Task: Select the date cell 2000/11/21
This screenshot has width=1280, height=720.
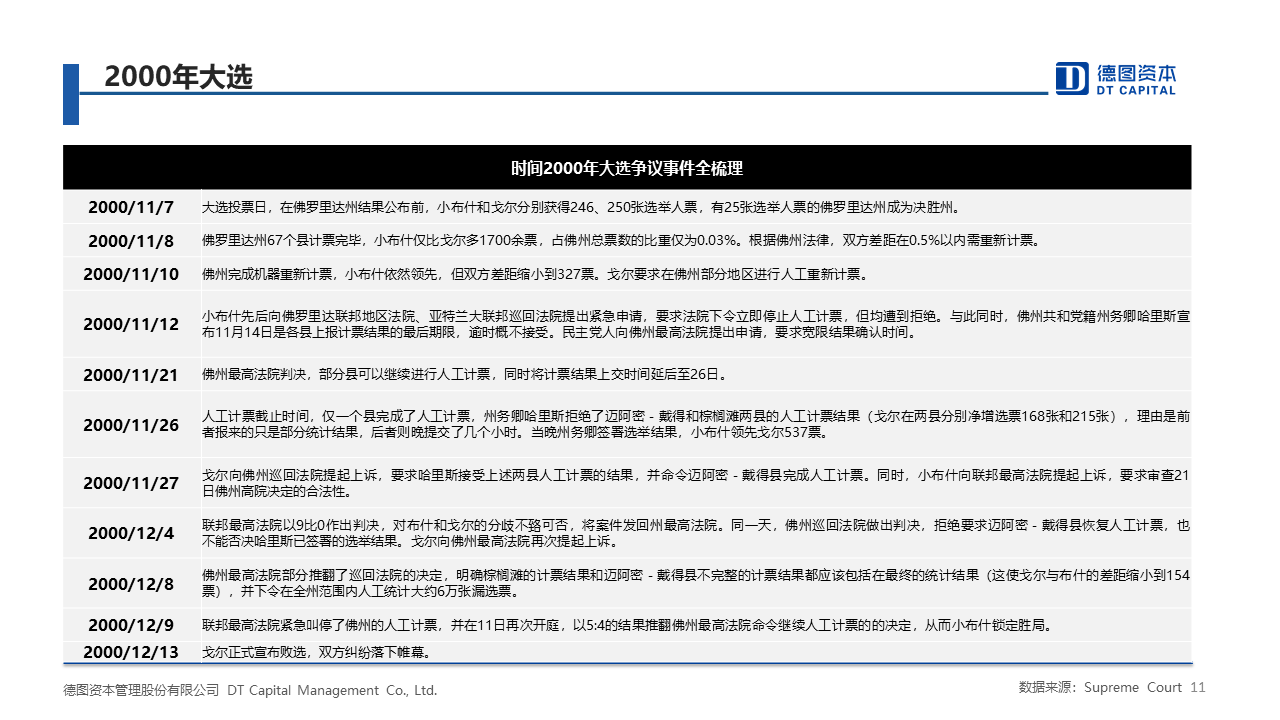Action: coord(131,375)
